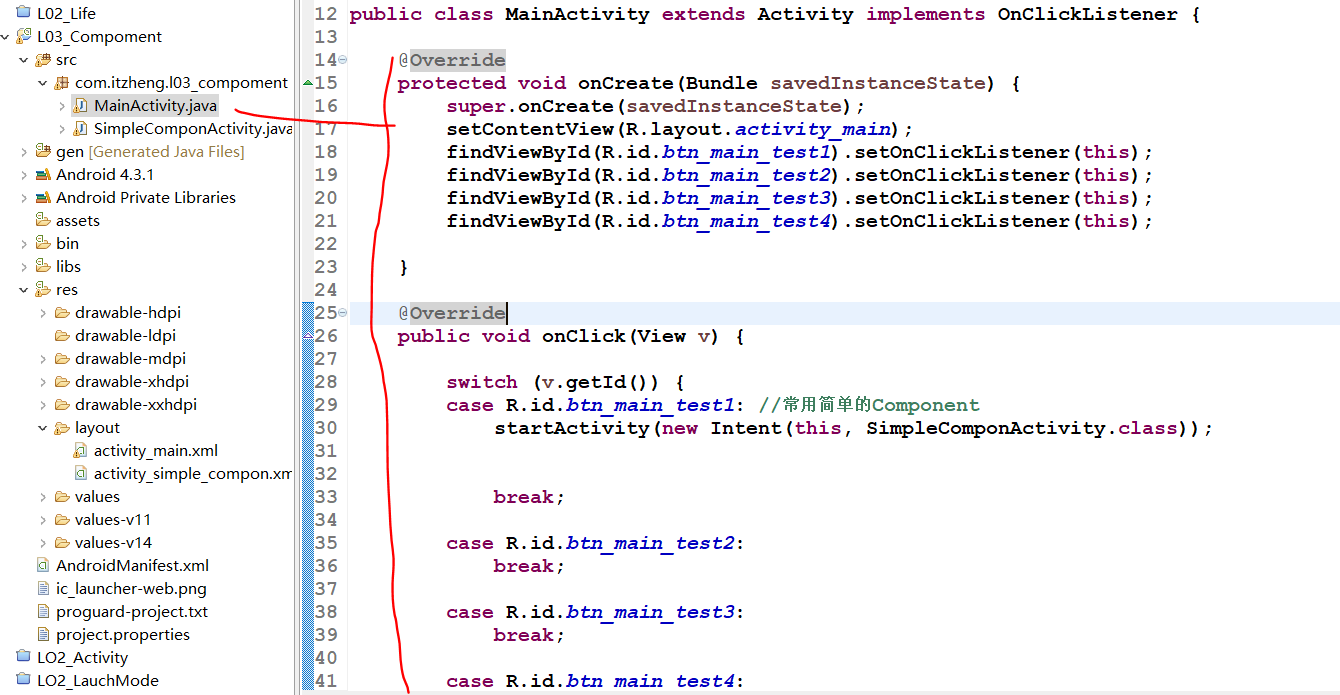
Task: Click the res folder icon
Action: click(43, 289)
